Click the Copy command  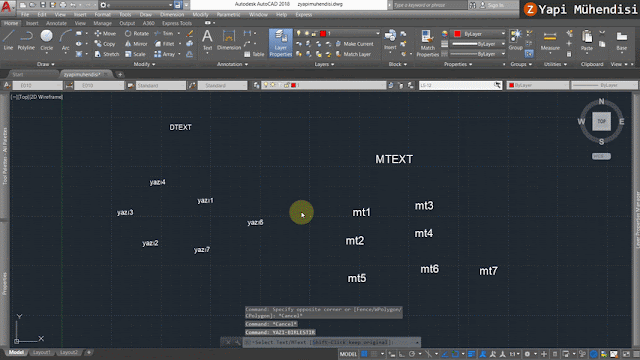pyautogui.click(x=105, y=44)
